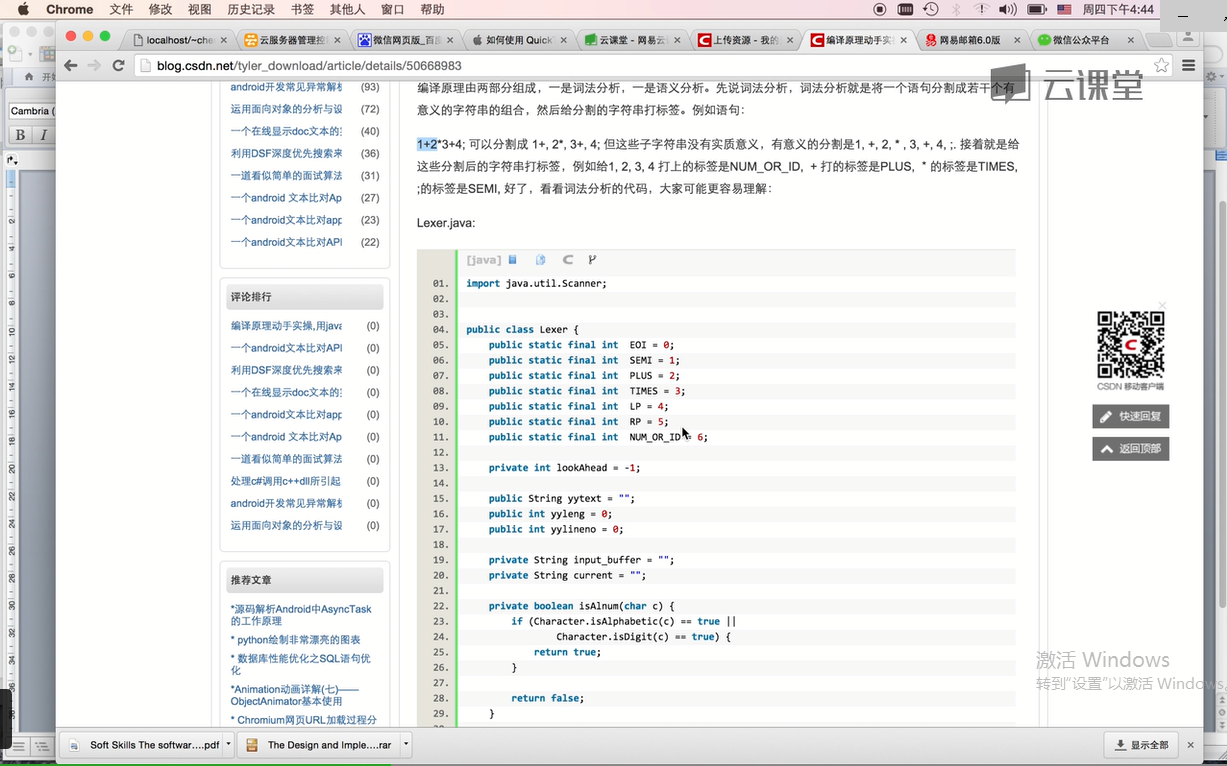The height and width of the screenshot is (766, 1227).
Task: Switch to the 云服务器管理控 tab
Action: 290,40
